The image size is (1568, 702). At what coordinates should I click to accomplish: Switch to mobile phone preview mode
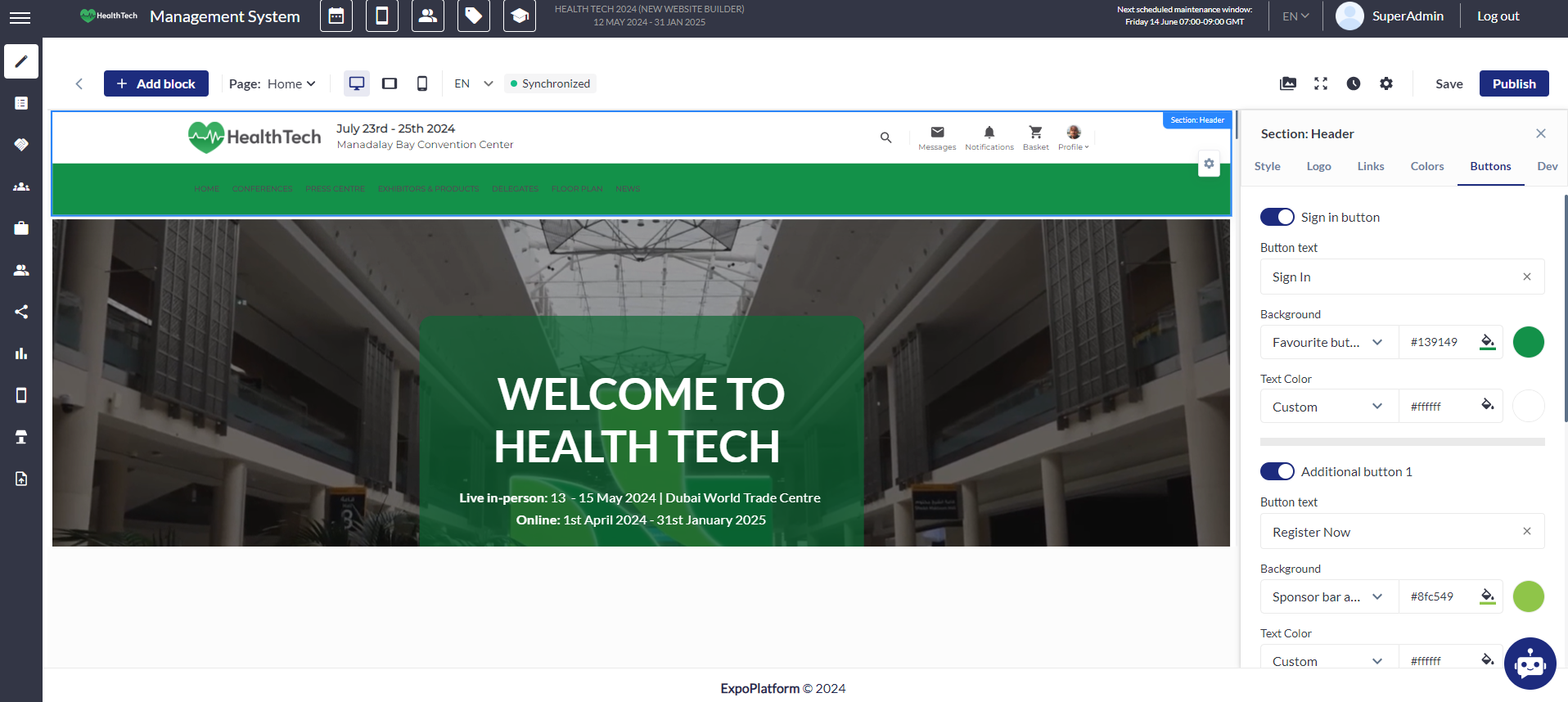tap(422, 83)
